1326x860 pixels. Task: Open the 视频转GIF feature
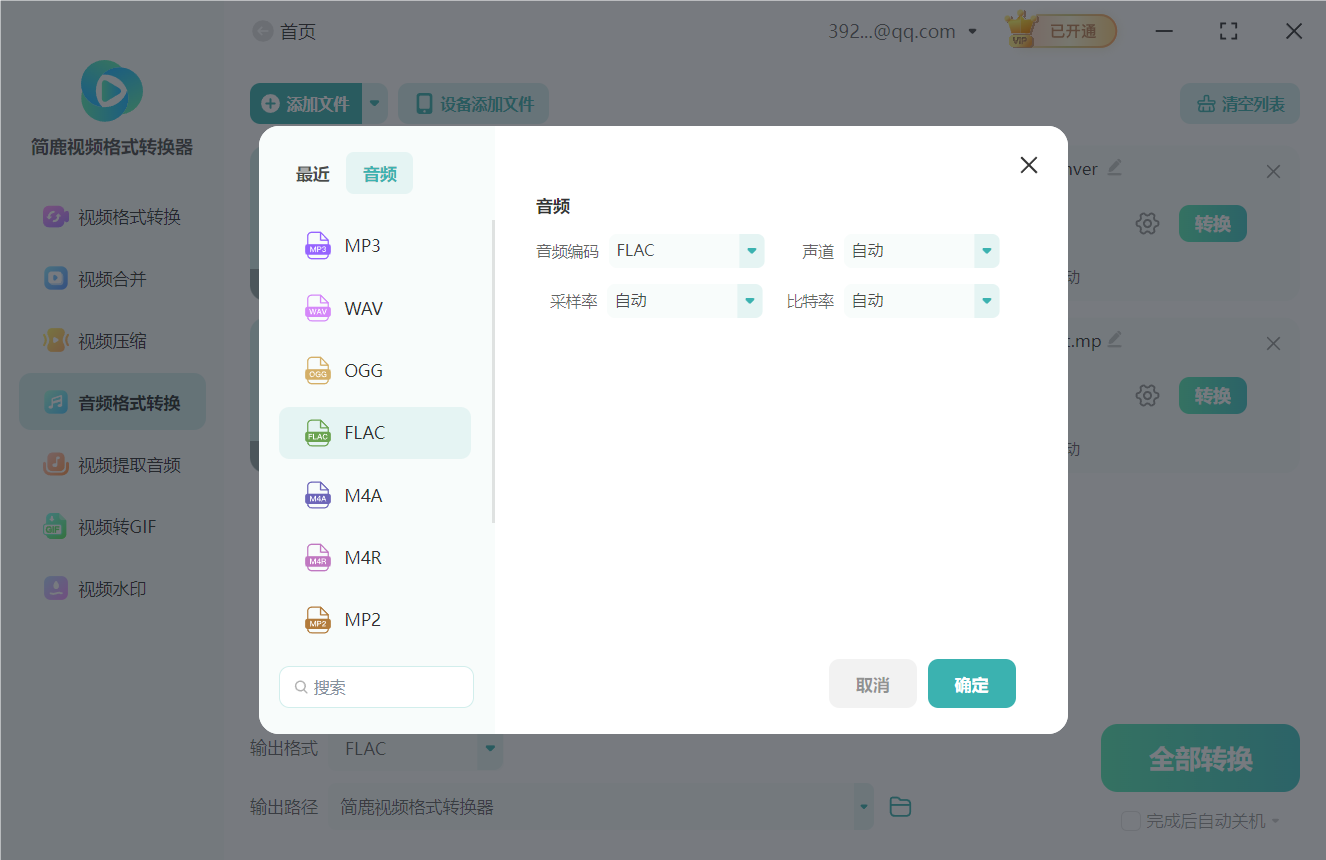[111, 526]
